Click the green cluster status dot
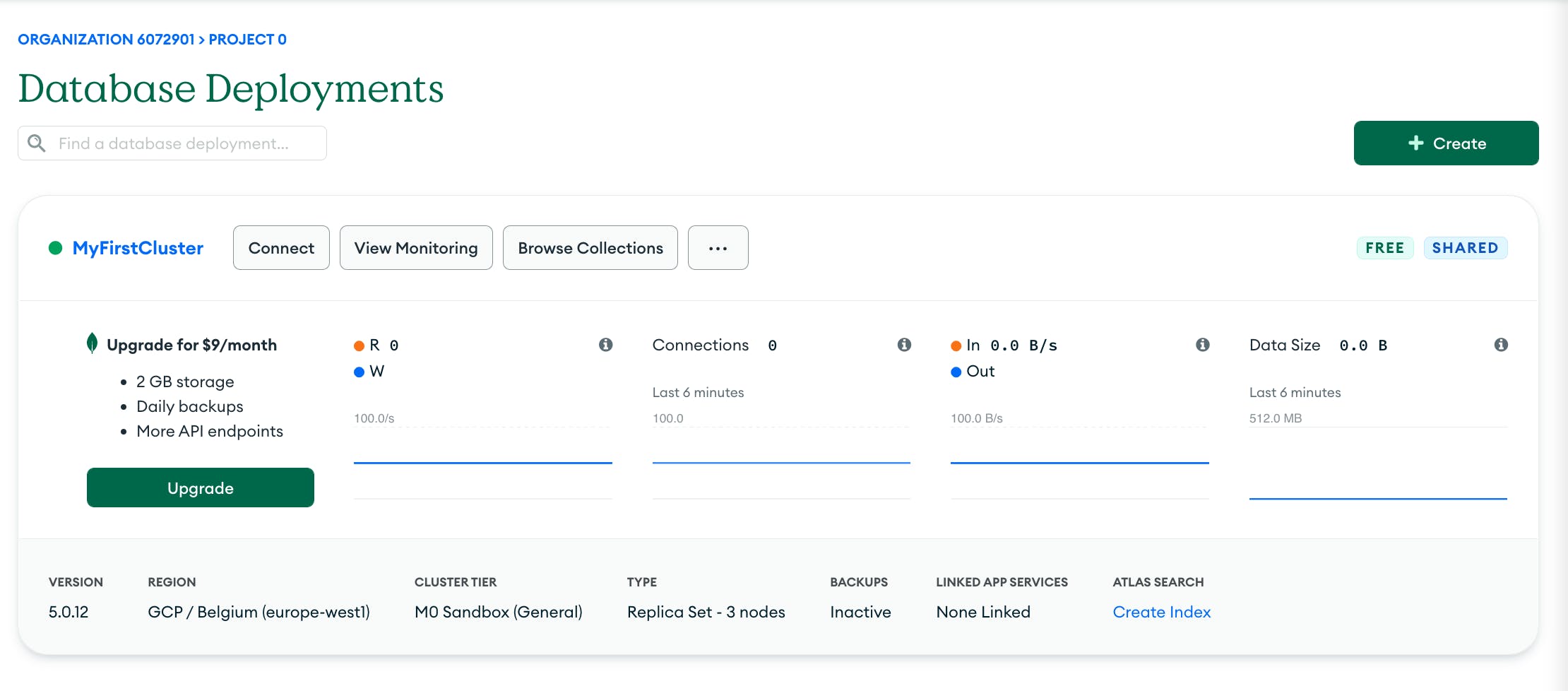 55,248
